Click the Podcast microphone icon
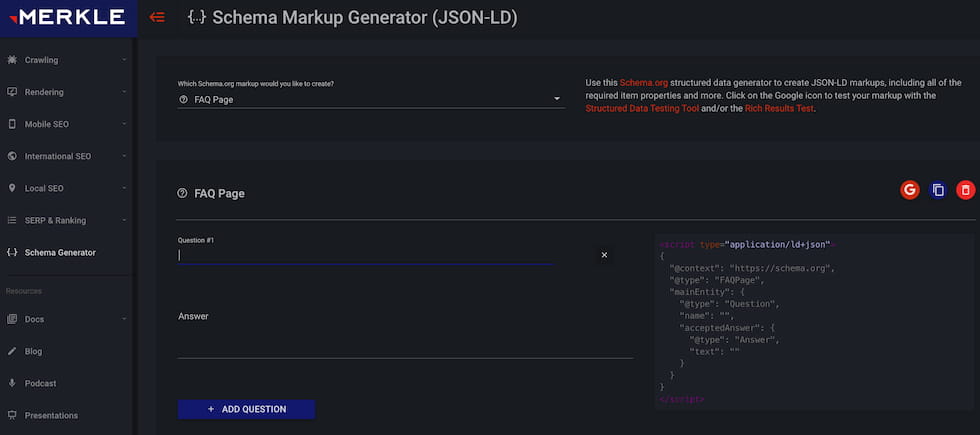The height and width of the screenshot is (435, 980). pos(12,383)
